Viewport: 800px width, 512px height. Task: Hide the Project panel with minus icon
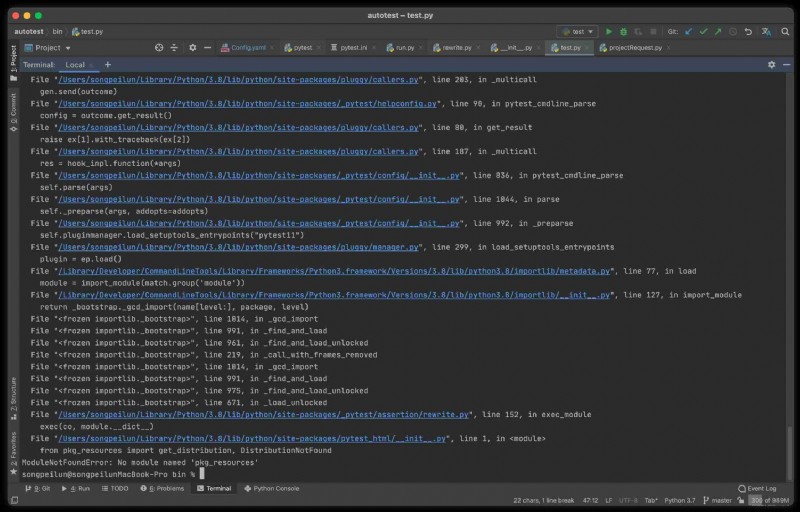(207, 47)
